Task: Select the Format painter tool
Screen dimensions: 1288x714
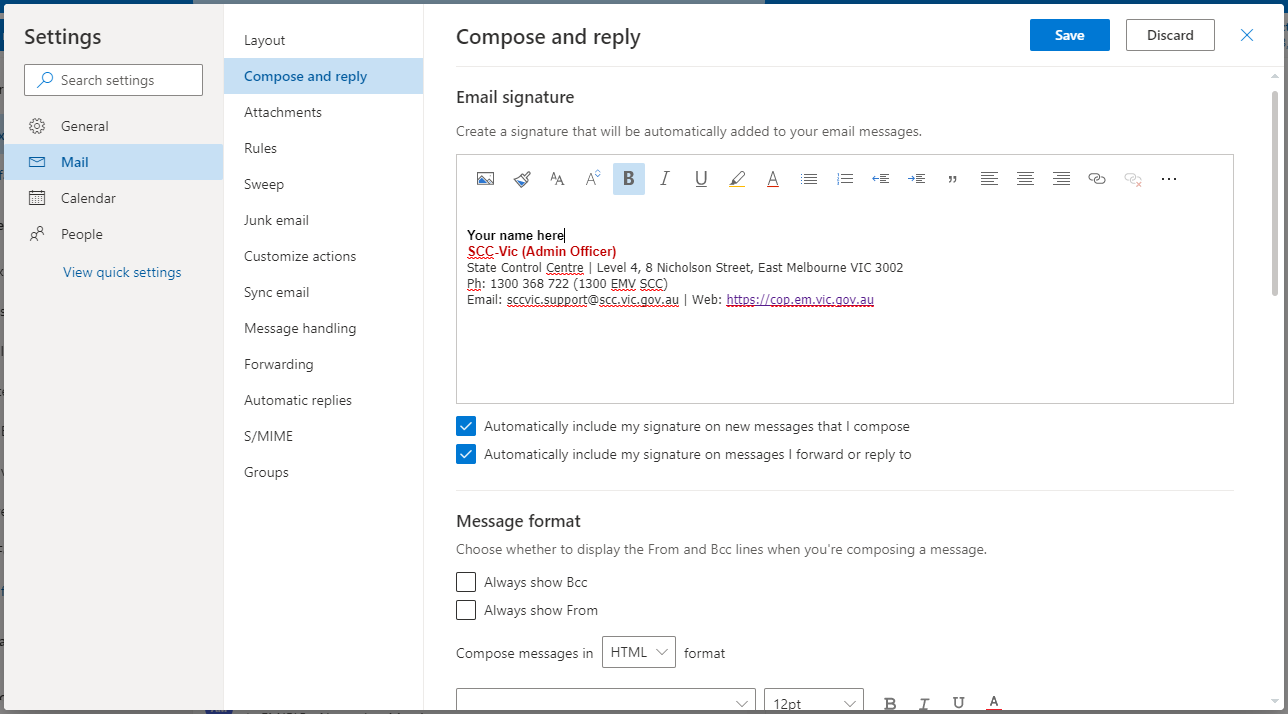Action: [521, 179]
